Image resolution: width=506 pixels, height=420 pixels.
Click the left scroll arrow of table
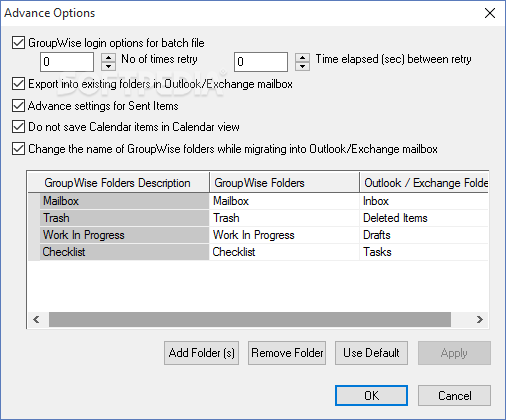coord(36,319)
